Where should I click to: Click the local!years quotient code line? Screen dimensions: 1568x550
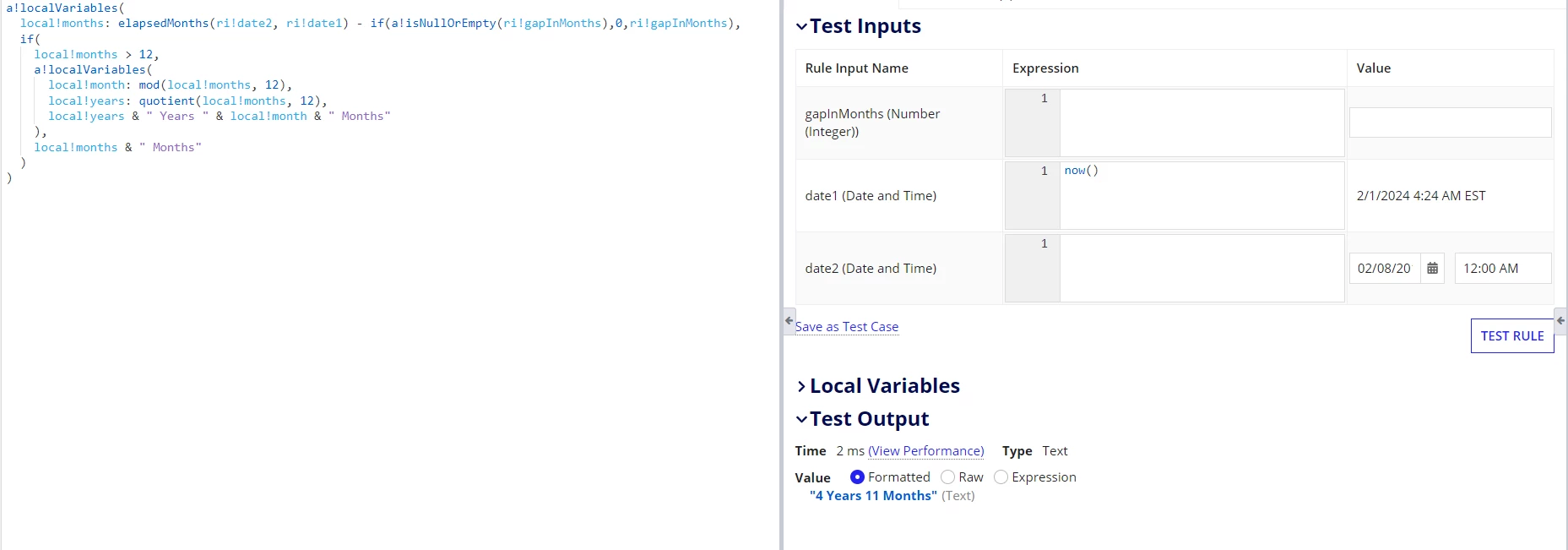[187, 101]
